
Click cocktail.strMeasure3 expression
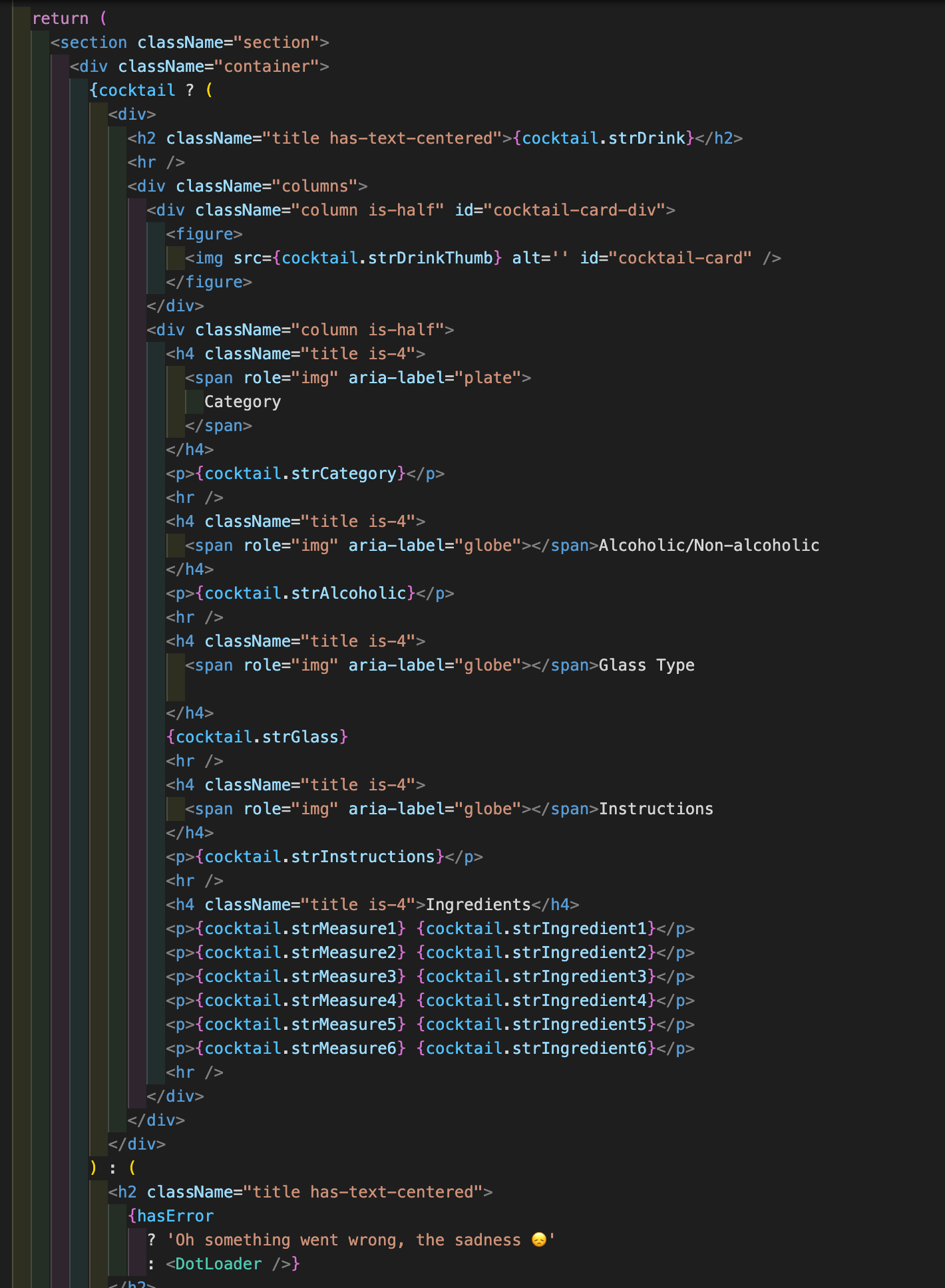point(300,977)
